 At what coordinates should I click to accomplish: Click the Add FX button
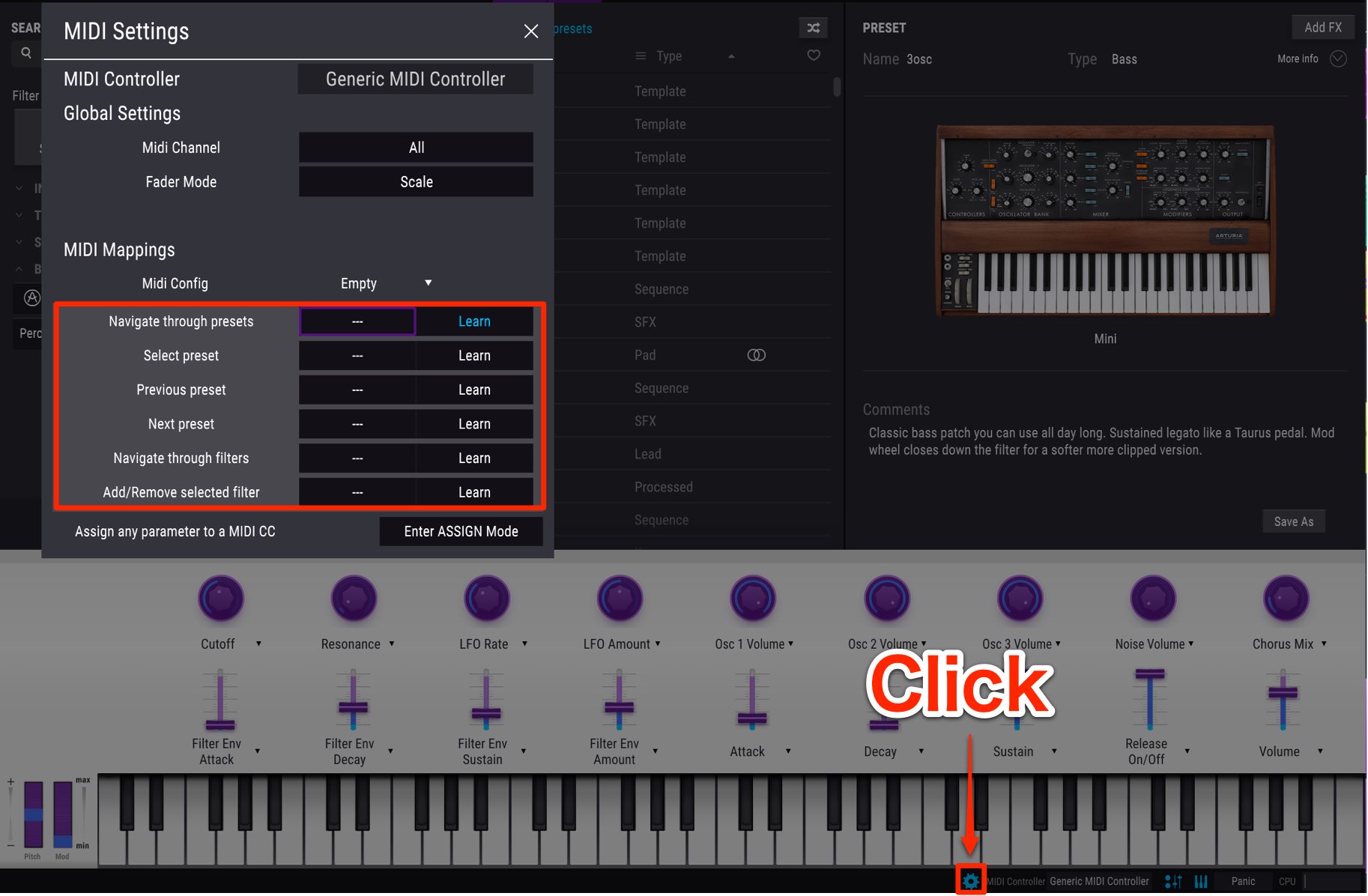pos(1322,28)
